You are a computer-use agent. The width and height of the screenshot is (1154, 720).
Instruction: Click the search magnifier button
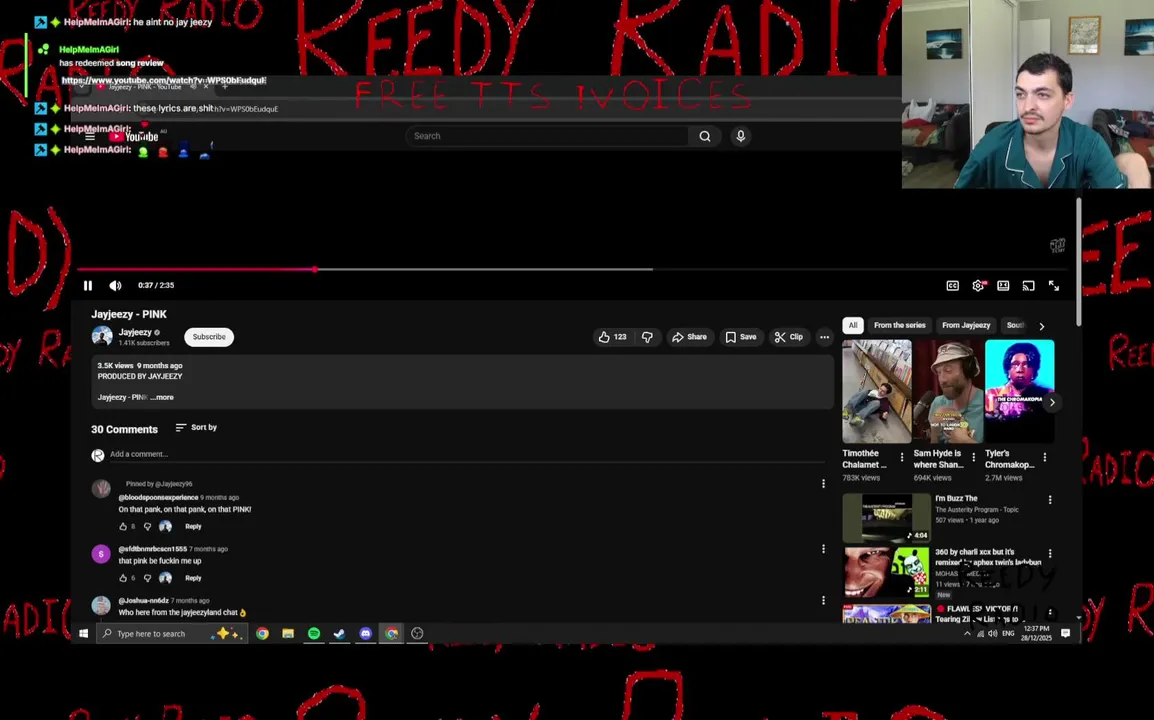tap(705, 136)
